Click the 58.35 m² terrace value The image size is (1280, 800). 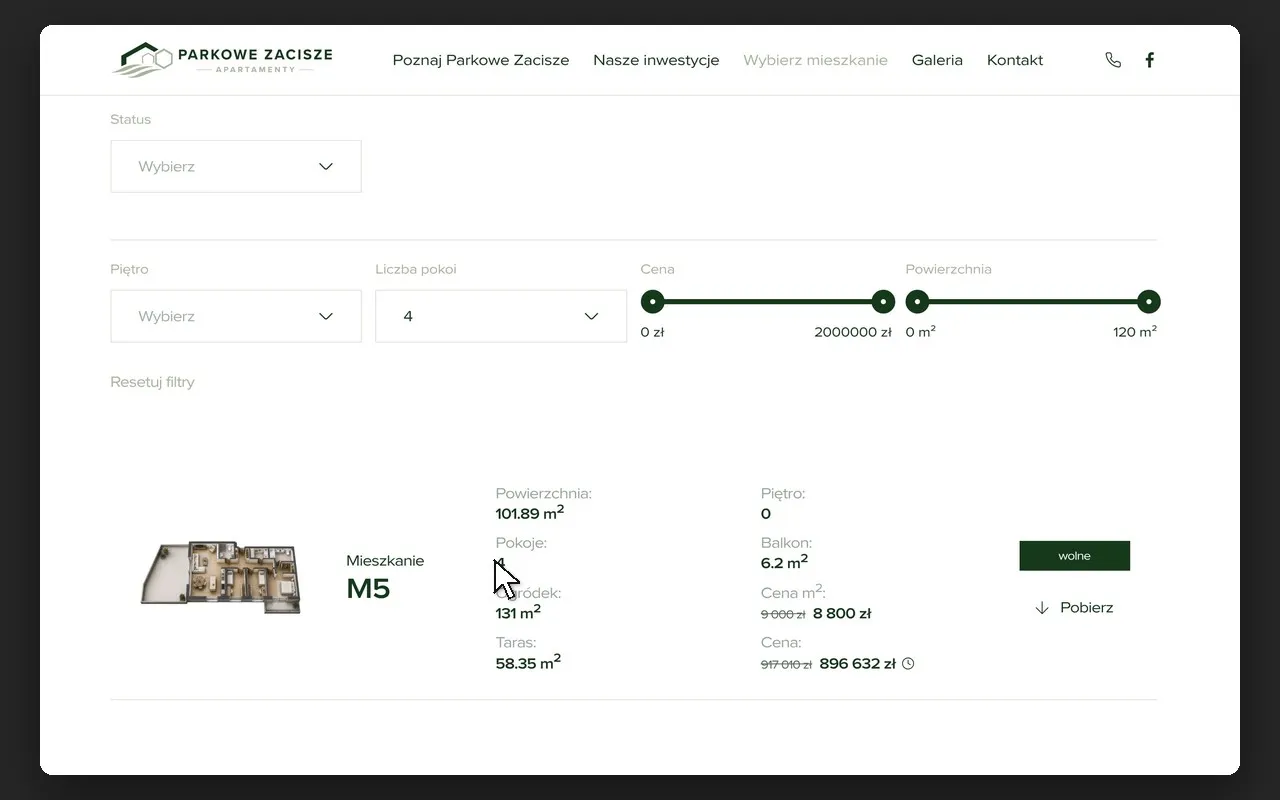[528, 662]
